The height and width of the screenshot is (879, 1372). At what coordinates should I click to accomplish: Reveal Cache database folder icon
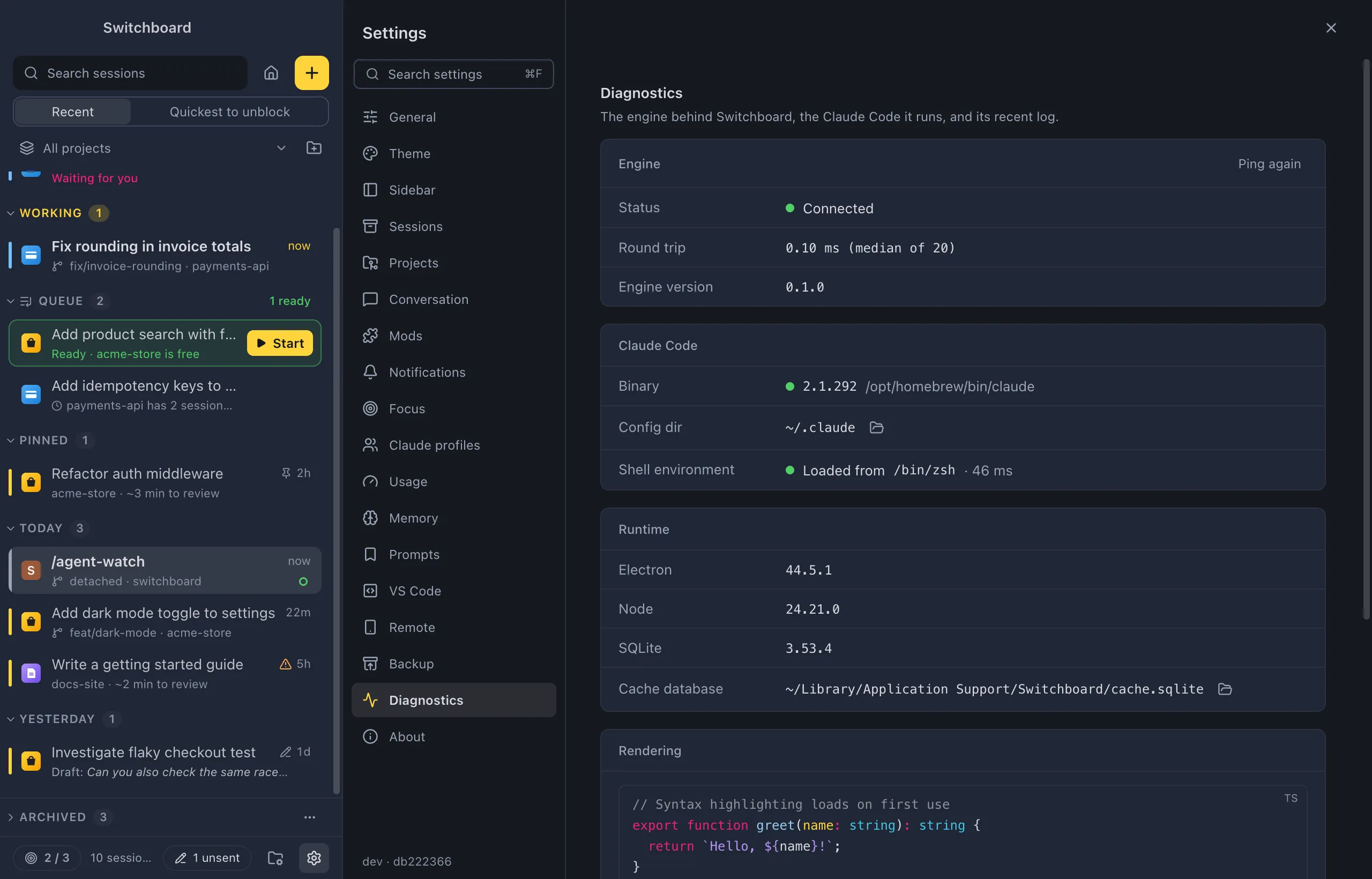[x=1225, y=689]
